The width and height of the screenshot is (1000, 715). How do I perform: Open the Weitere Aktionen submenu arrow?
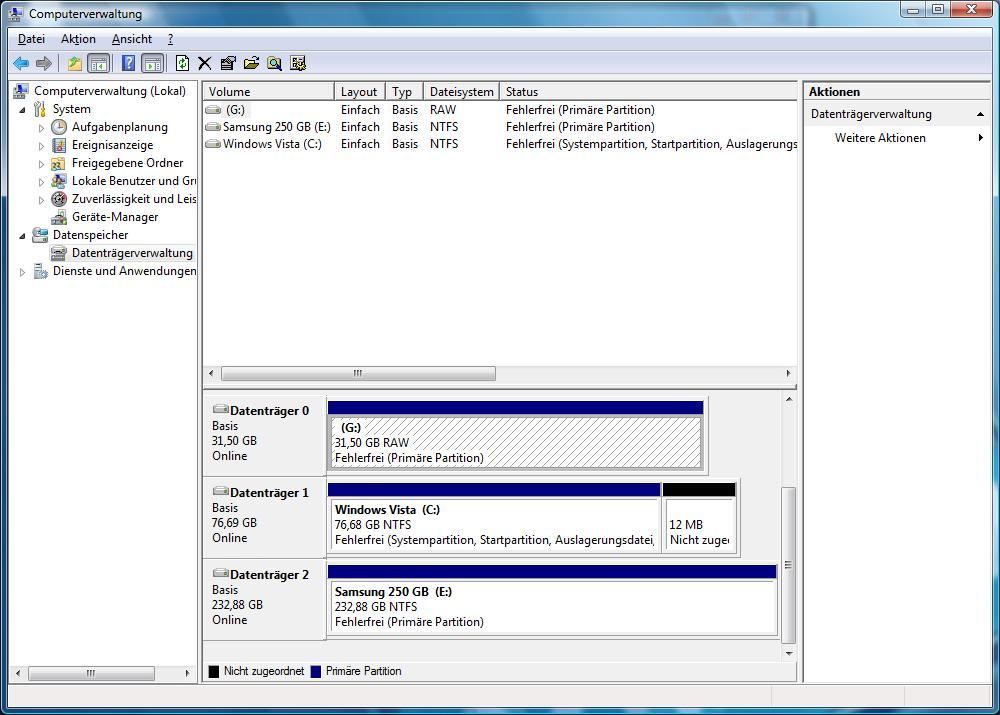tap(981, 138)
